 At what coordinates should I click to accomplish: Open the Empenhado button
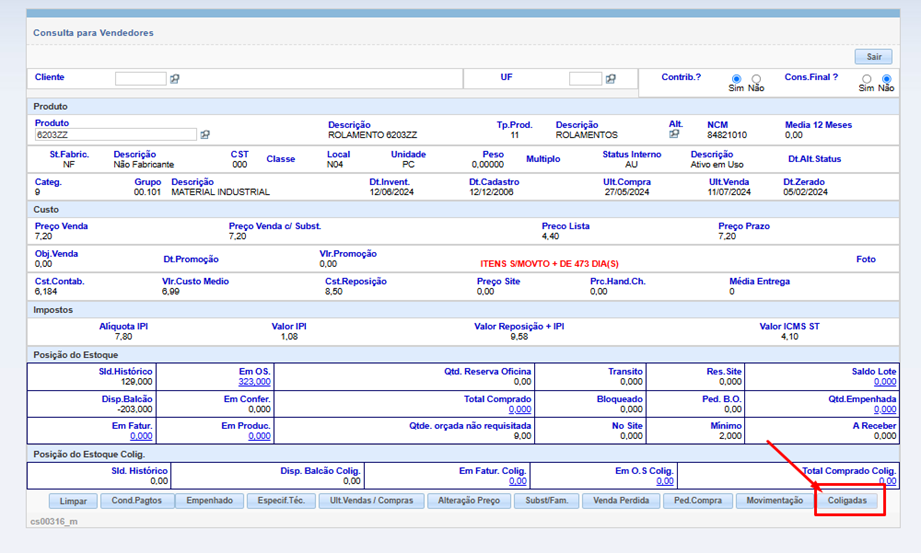210,501
